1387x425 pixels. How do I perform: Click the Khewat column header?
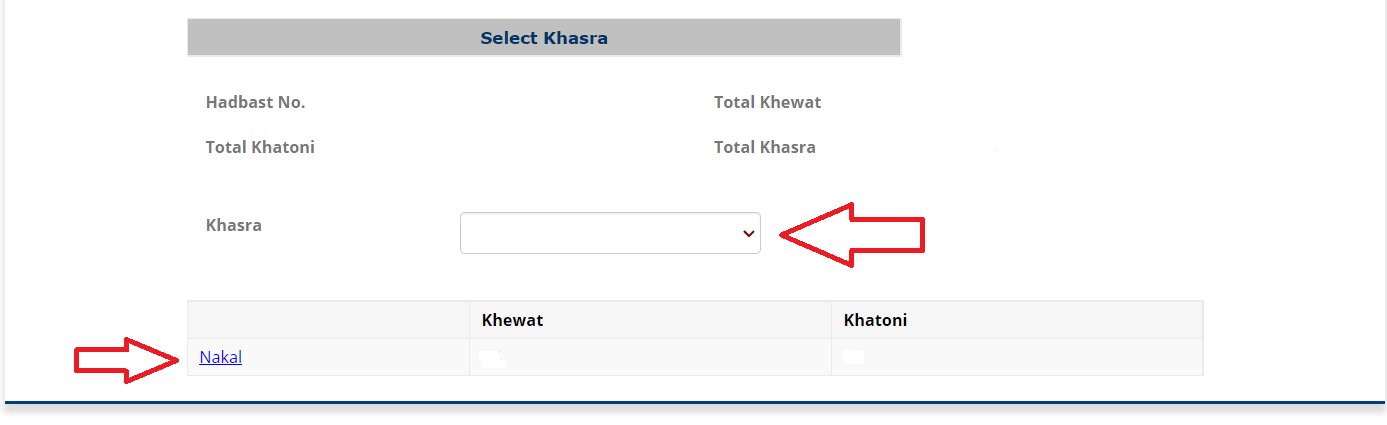[512, 320]
